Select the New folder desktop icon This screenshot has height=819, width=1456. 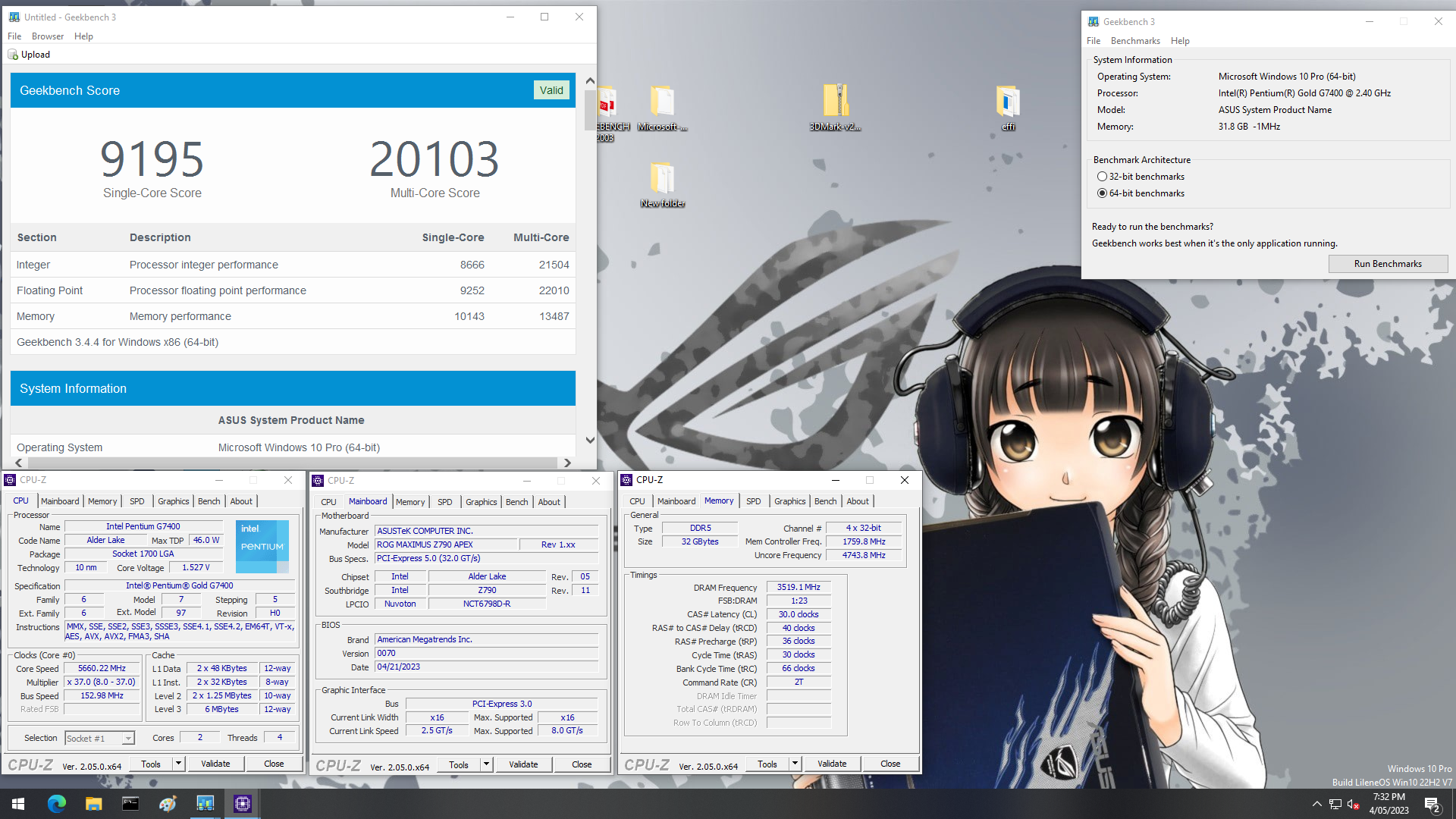click(x=662, y=184)
